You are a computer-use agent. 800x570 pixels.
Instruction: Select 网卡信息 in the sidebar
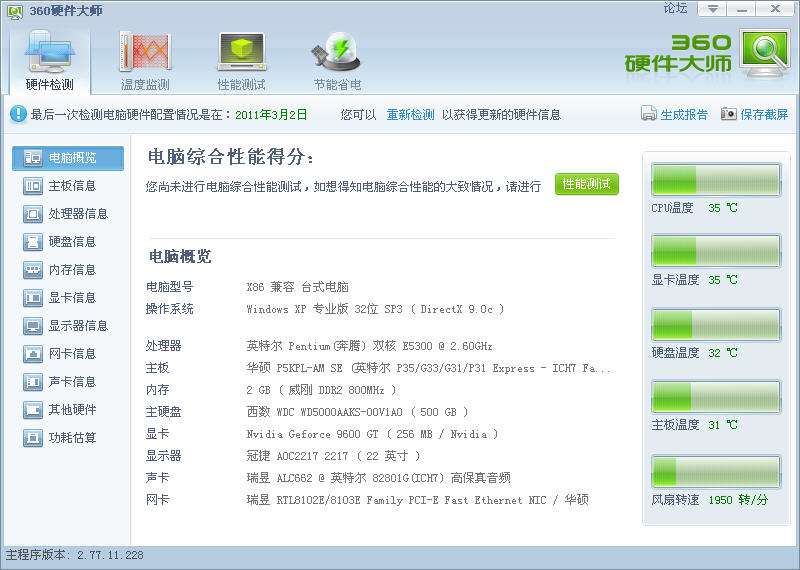pyautogui.click(x=68, y=354)
